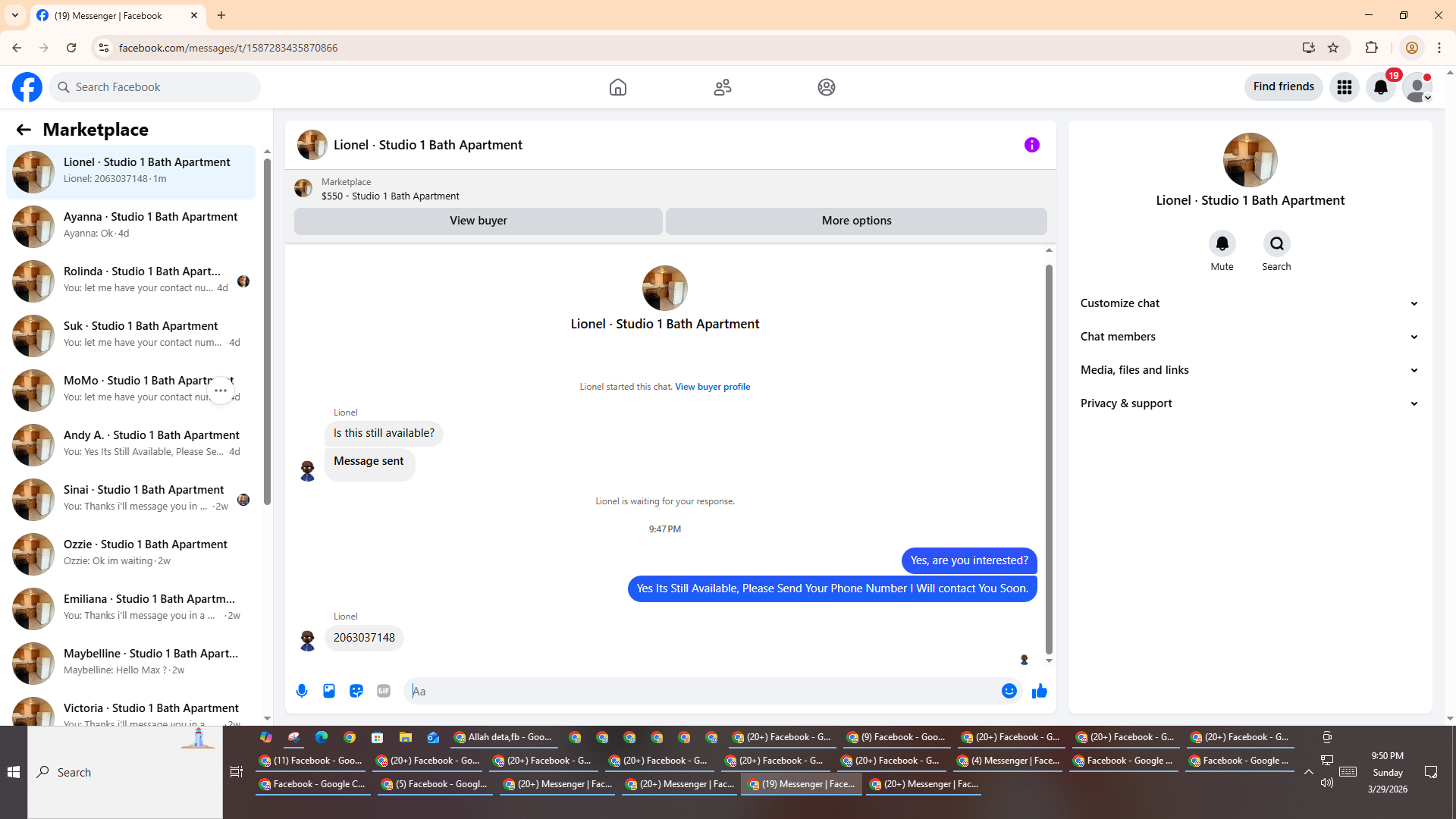Image resolution: width=1456 pixels, height=819 pixels.
Task: Select the Messenger | Facebook browser tab
Action: pos(118,15)
